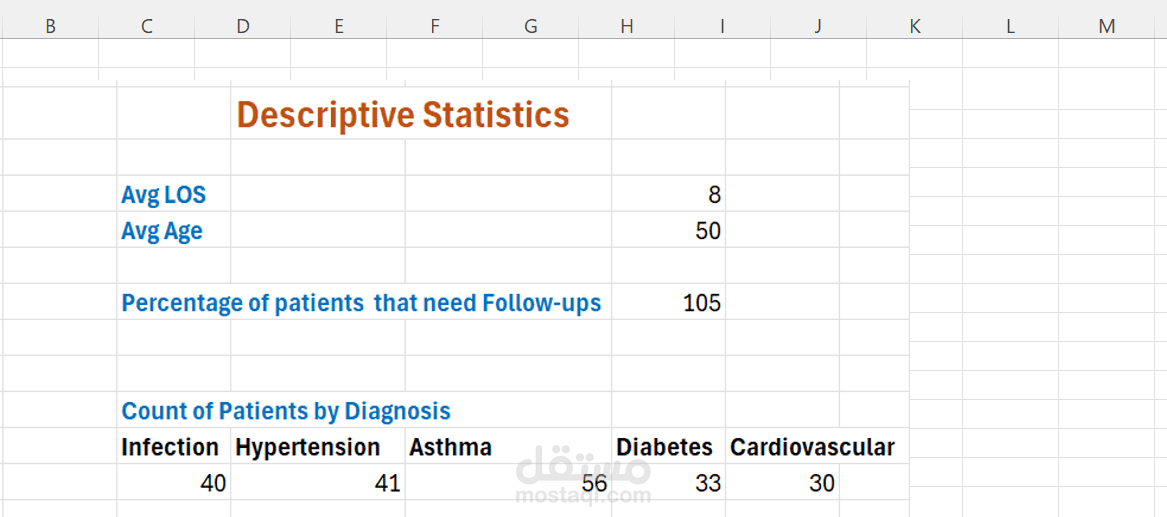Select the Avg Age value 50

(x=668, y=231)
